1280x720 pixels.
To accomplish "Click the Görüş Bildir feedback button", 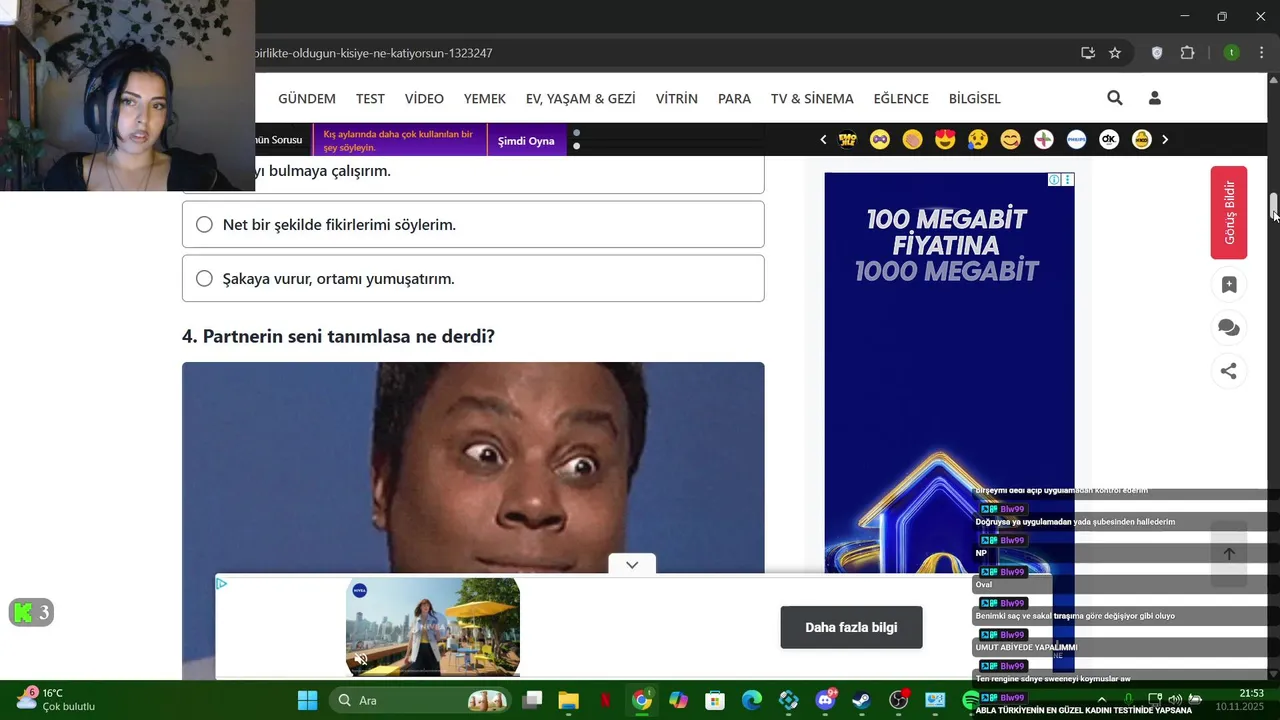I will click(1229, 212).
